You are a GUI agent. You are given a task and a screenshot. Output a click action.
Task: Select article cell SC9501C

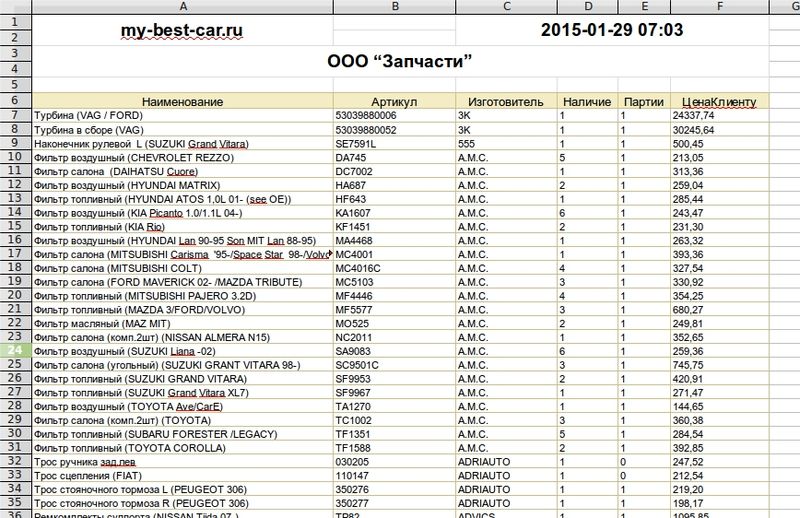tap(394, 365)
